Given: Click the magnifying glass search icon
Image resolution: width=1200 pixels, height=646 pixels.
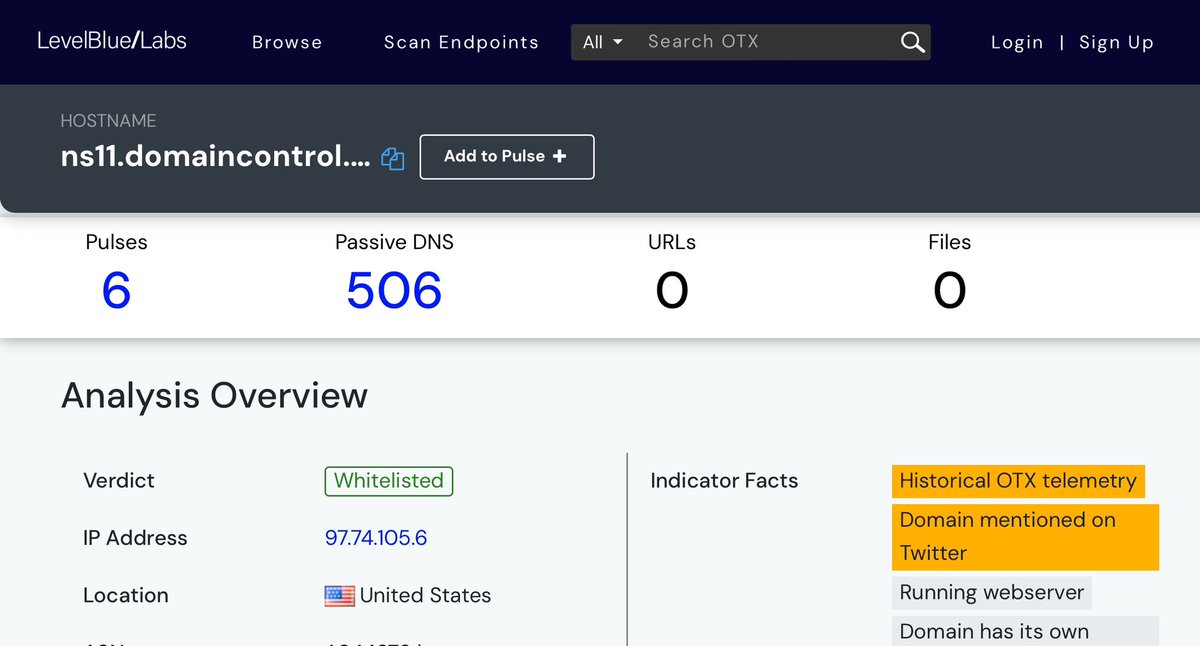Looking at the screenshot, I should point(911,42).
